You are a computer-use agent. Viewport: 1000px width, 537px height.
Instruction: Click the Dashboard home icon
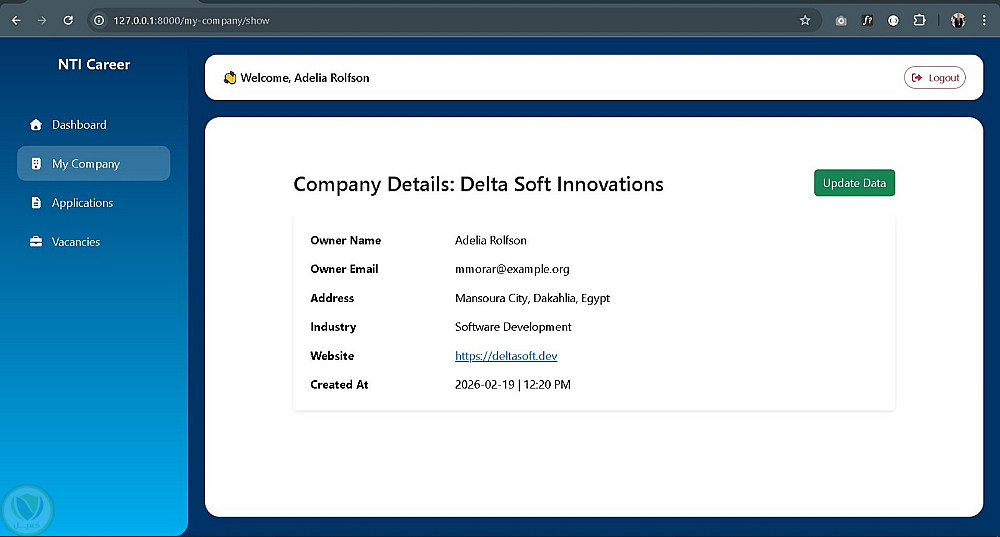[37, 125]
